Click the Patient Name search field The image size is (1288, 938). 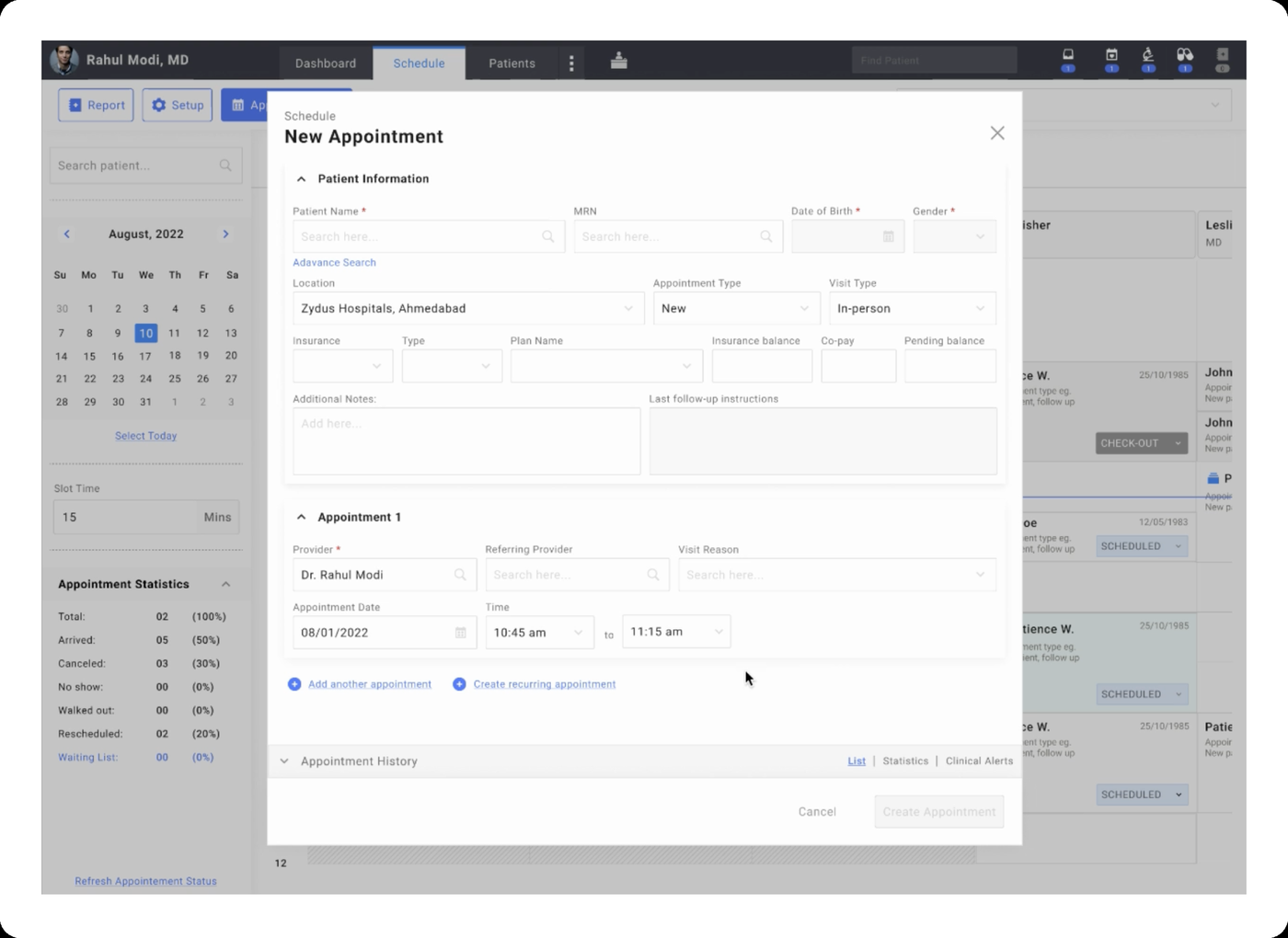[x=428, y=236]
